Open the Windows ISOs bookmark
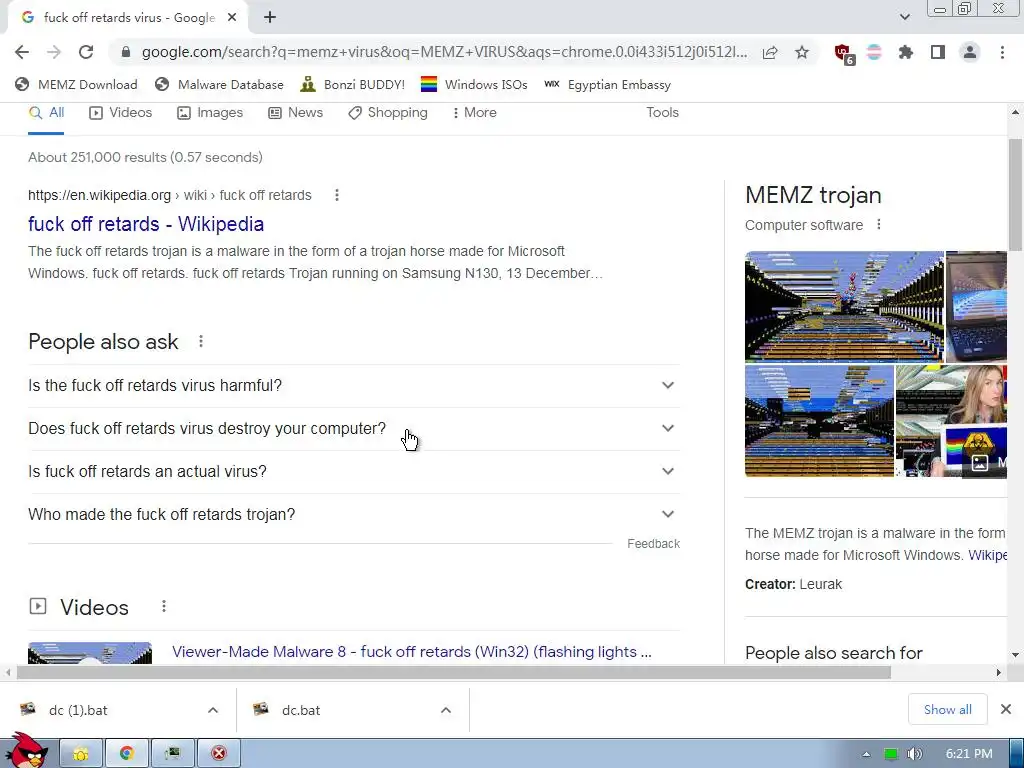Screen dimensions: 1024x768 [x=474, y=84]
